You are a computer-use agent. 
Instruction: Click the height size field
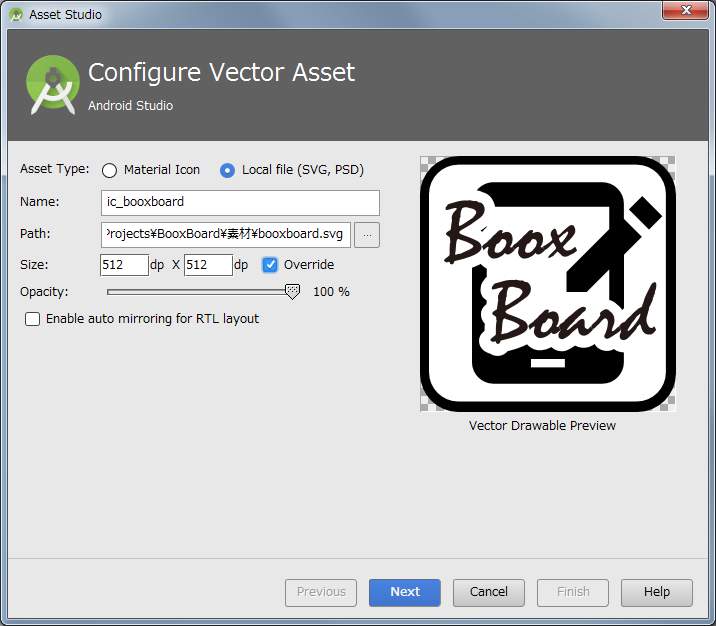208,265
